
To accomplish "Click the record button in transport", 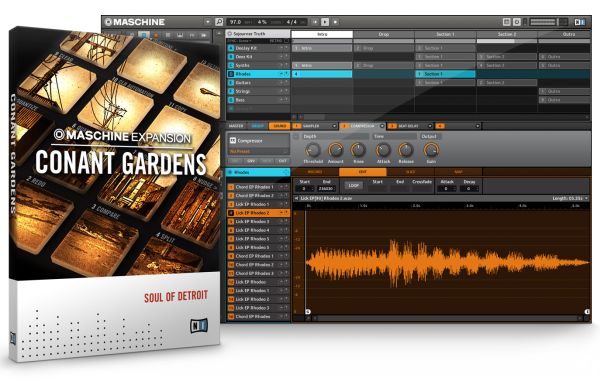I will pyautogui.click(x=335, y=22).
